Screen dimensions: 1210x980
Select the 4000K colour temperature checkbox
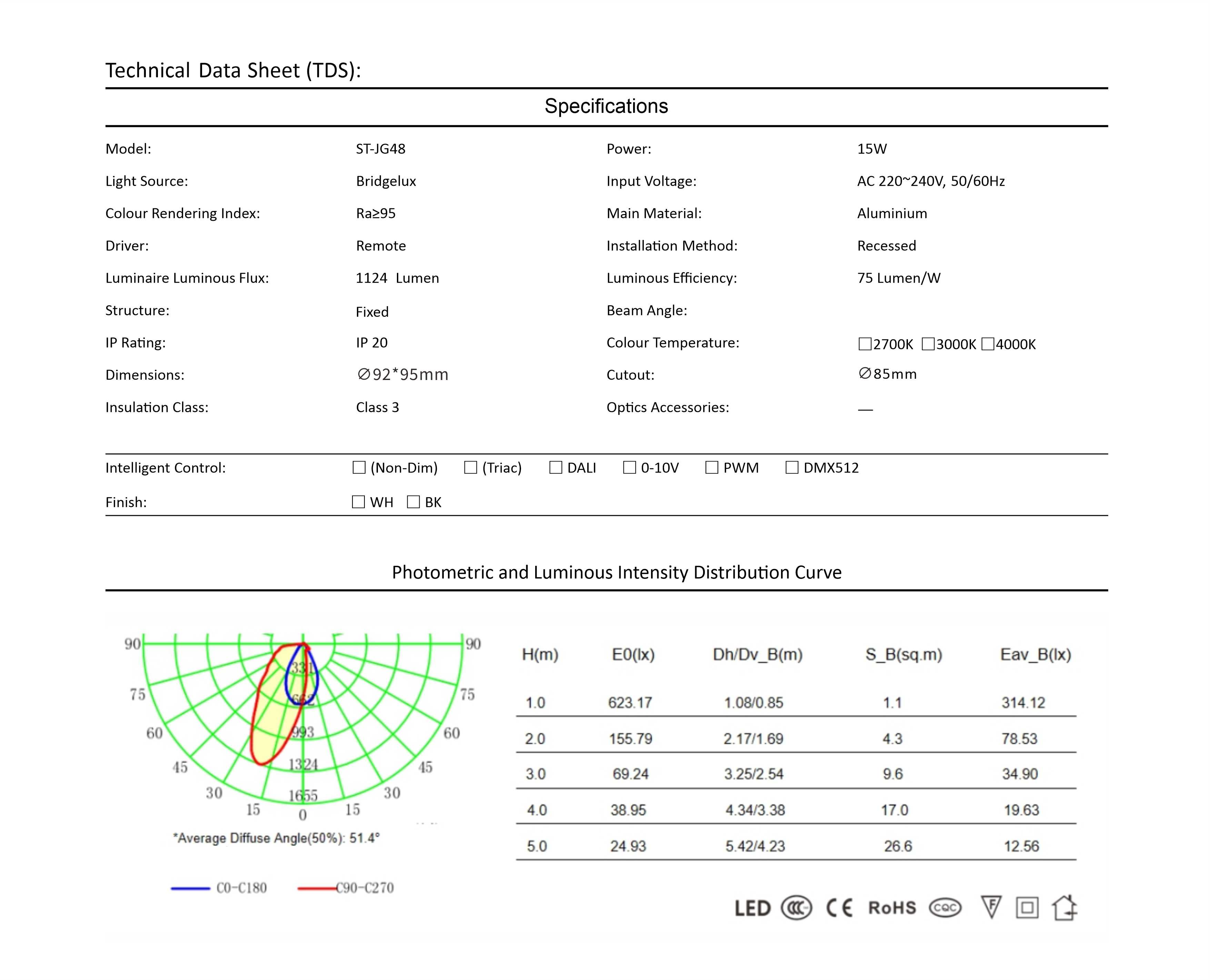pos(988,344)
